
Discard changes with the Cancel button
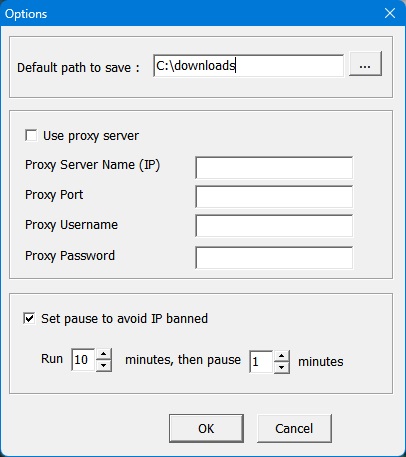pyautogui.click(x=294, y=428)
